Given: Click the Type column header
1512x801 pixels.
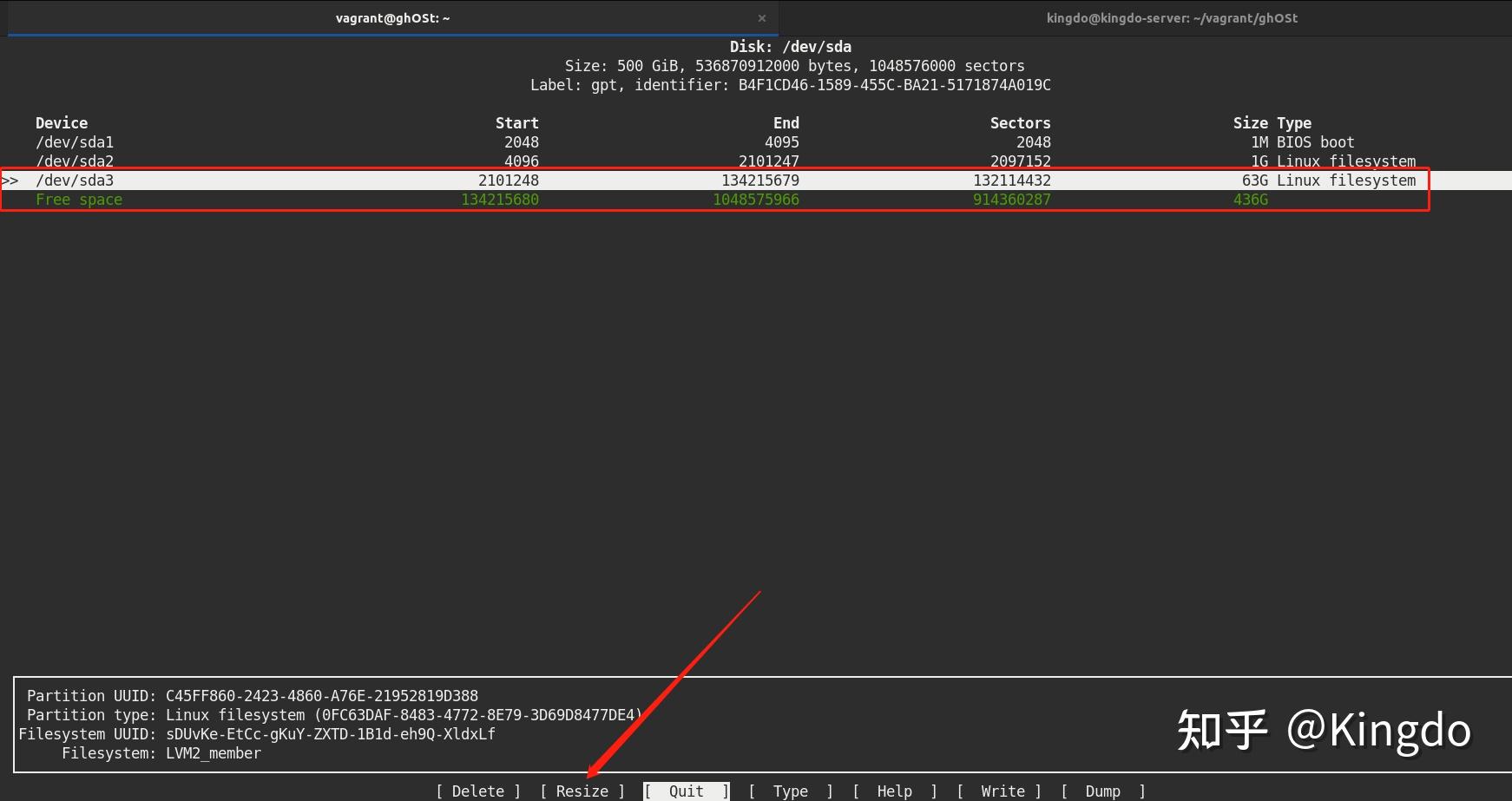Looking at the screenshot, I should point(1294,123).
